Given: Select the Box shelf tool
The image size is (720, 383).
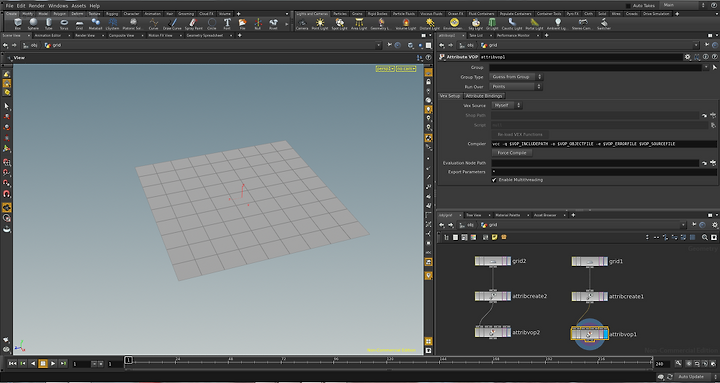Looking at the screenshot, I should [17, 23].
